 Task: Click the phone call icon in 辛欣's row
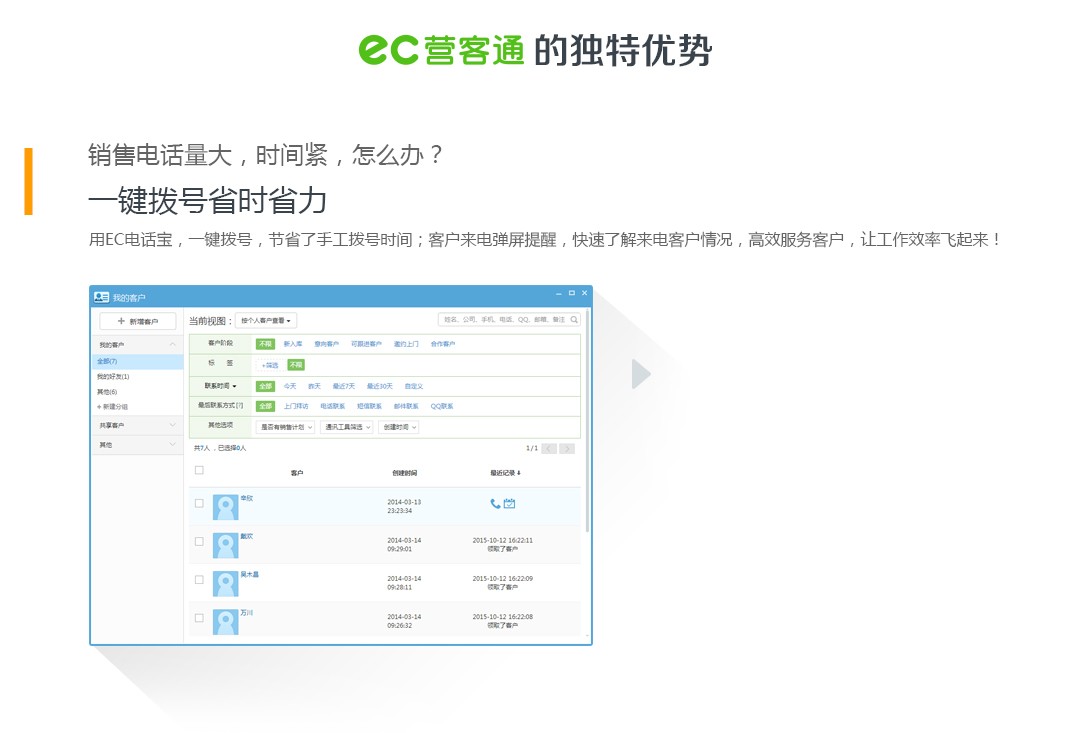coord(495,504)
